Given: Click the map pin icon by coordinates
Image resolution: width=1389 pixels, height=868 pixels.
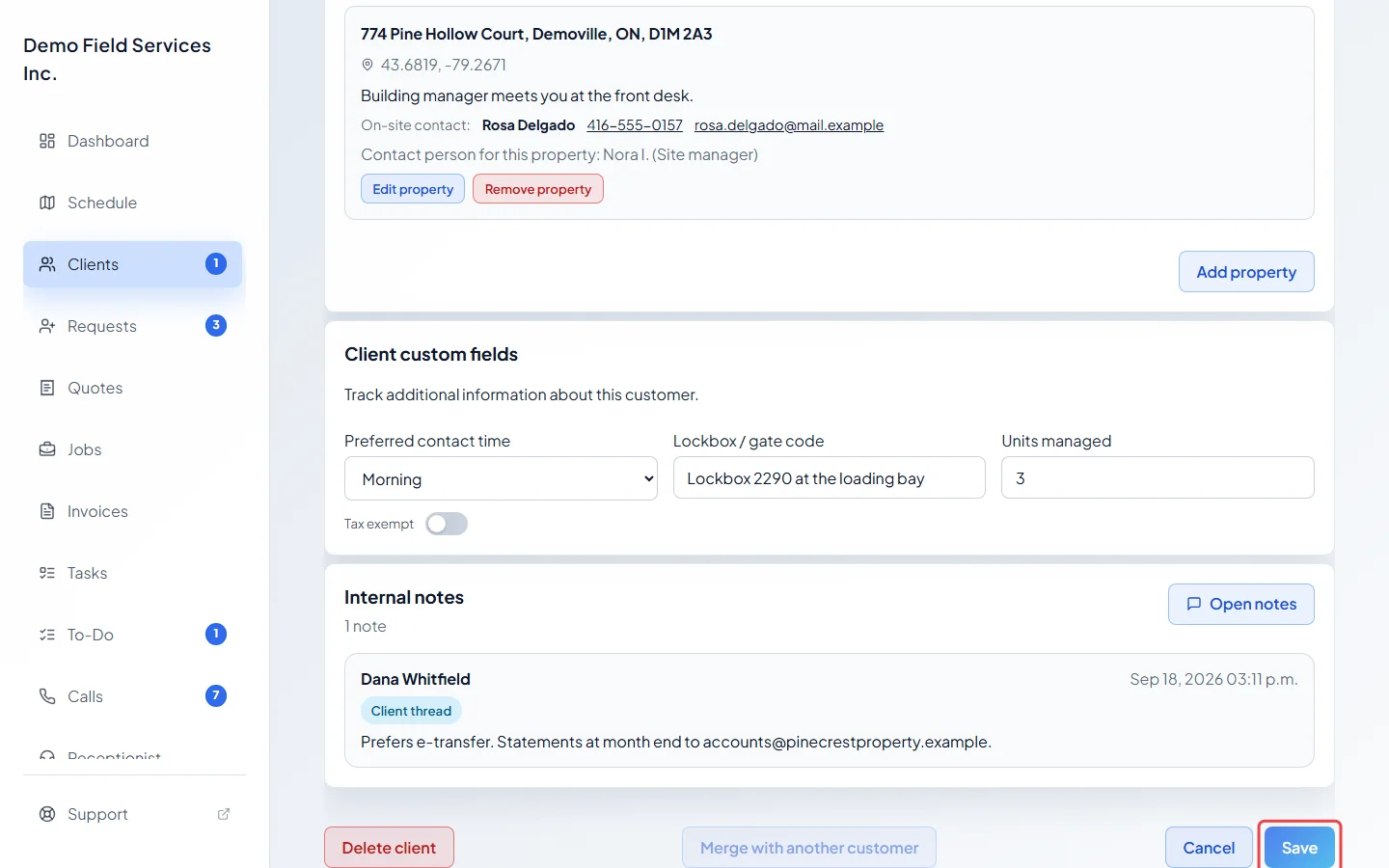Looking at the screenshot, I should point(368,65).
